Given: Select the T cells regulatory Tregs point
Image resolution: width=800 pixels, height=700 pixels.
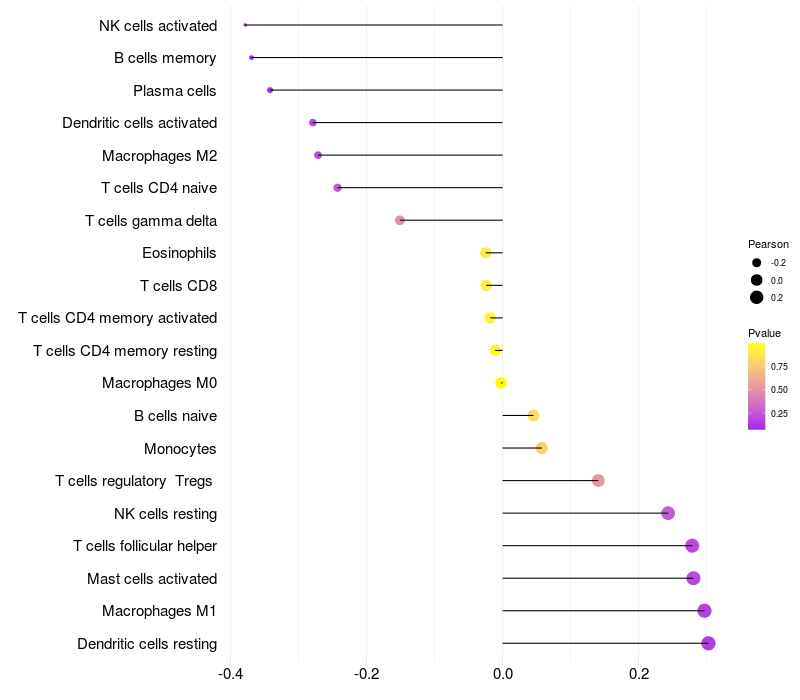Looking at the screenshot, I should [x=598, y=481].
